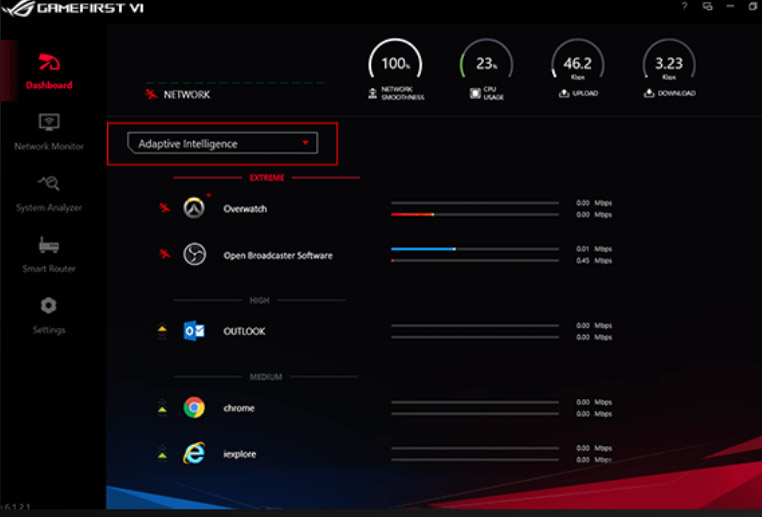Click the Upload arrow icon
The height and width of the screenshot is (517, 762).
click(564, 93)
